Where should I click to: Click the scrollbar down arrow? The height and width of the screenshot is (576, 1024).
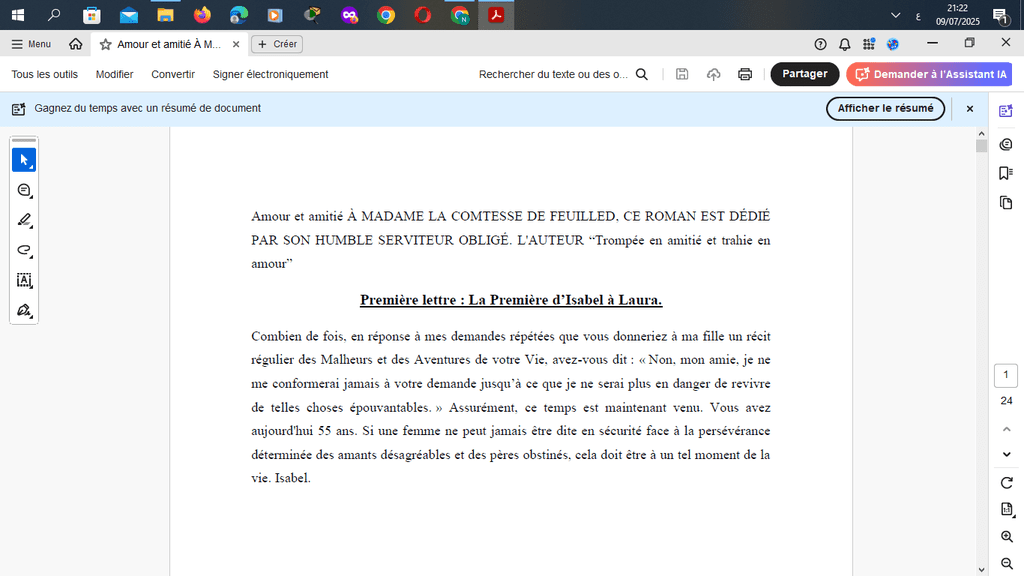pos(981,570)
